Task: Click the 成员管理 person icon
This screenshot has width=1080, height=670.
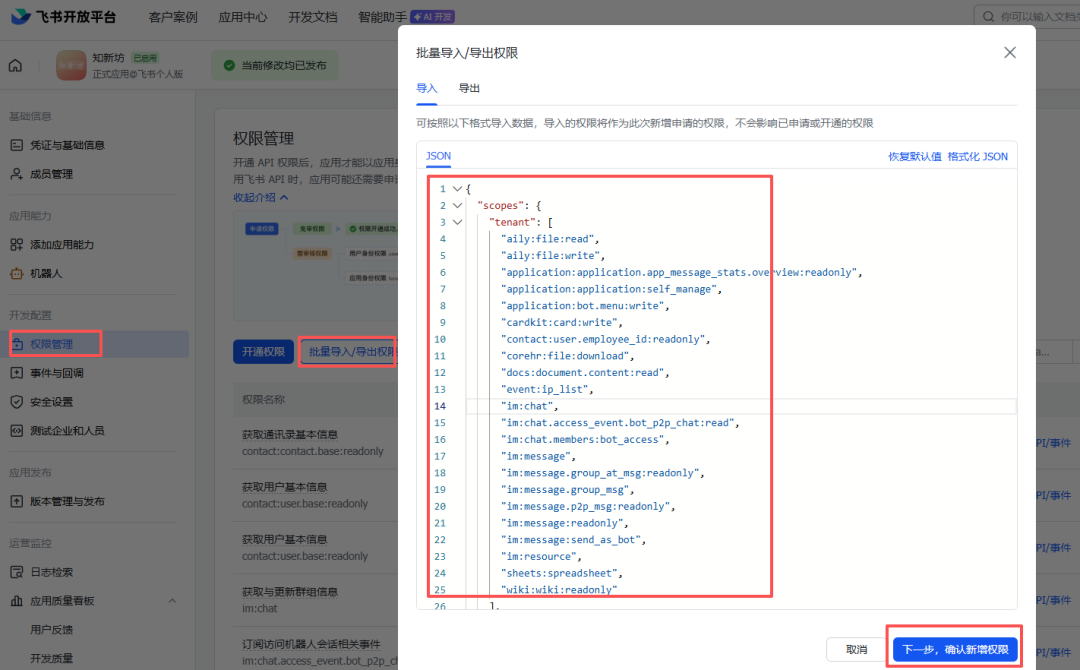Action: 17,174
